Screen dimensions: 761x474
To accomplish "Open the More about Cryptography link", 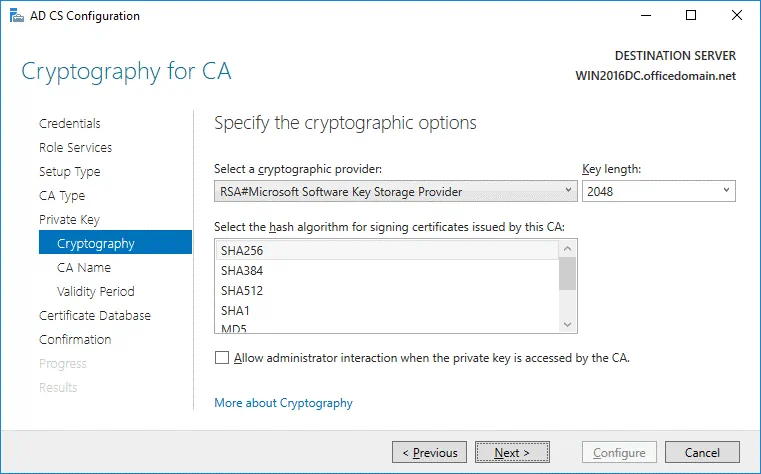I will [283, 403].
